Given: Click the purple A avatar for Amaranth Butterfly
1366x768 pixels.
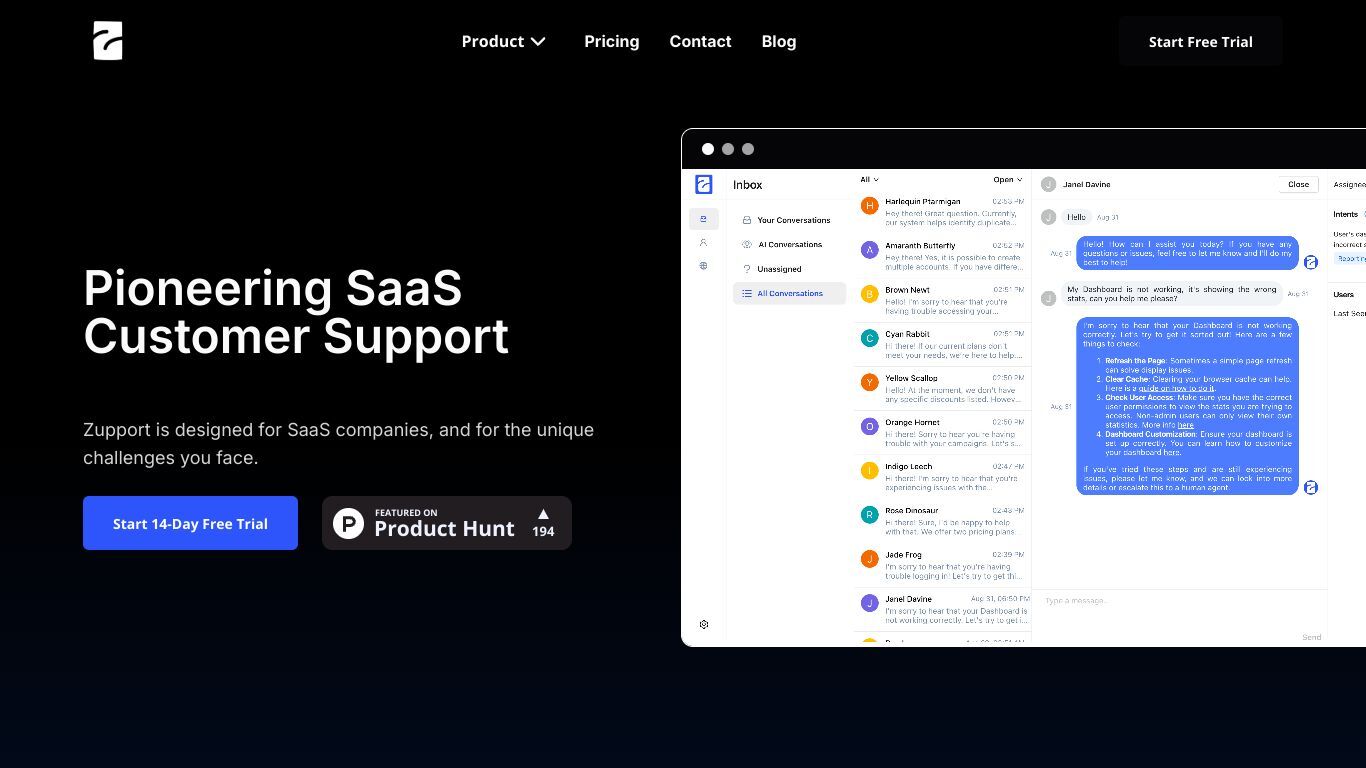Looking at the screenshot, I should point(869,250).
